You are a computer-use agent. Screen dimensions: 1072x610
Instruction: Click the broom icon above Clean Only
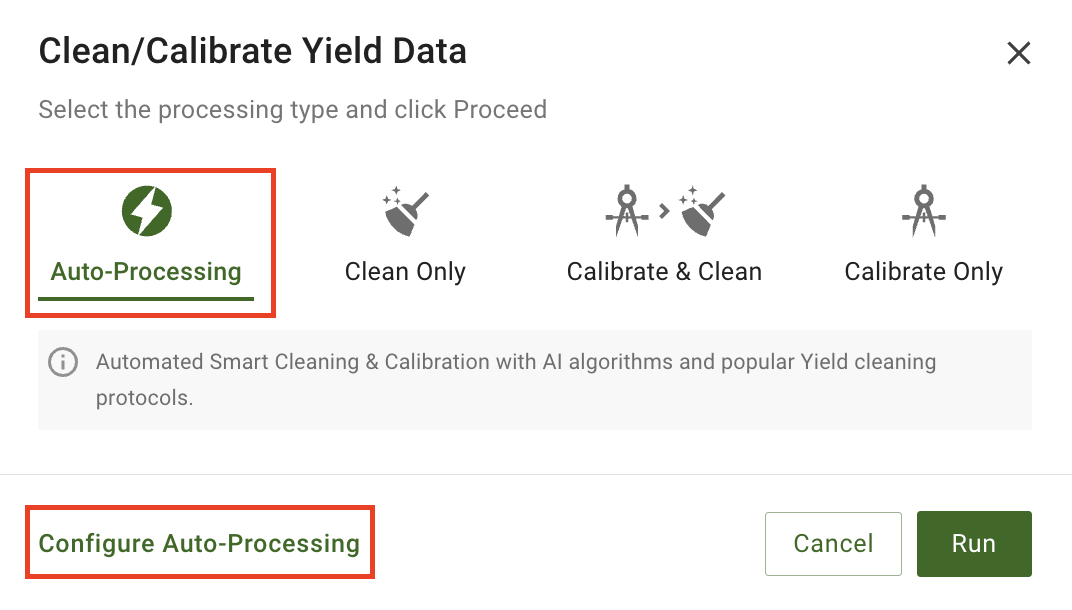coord(405,211)
